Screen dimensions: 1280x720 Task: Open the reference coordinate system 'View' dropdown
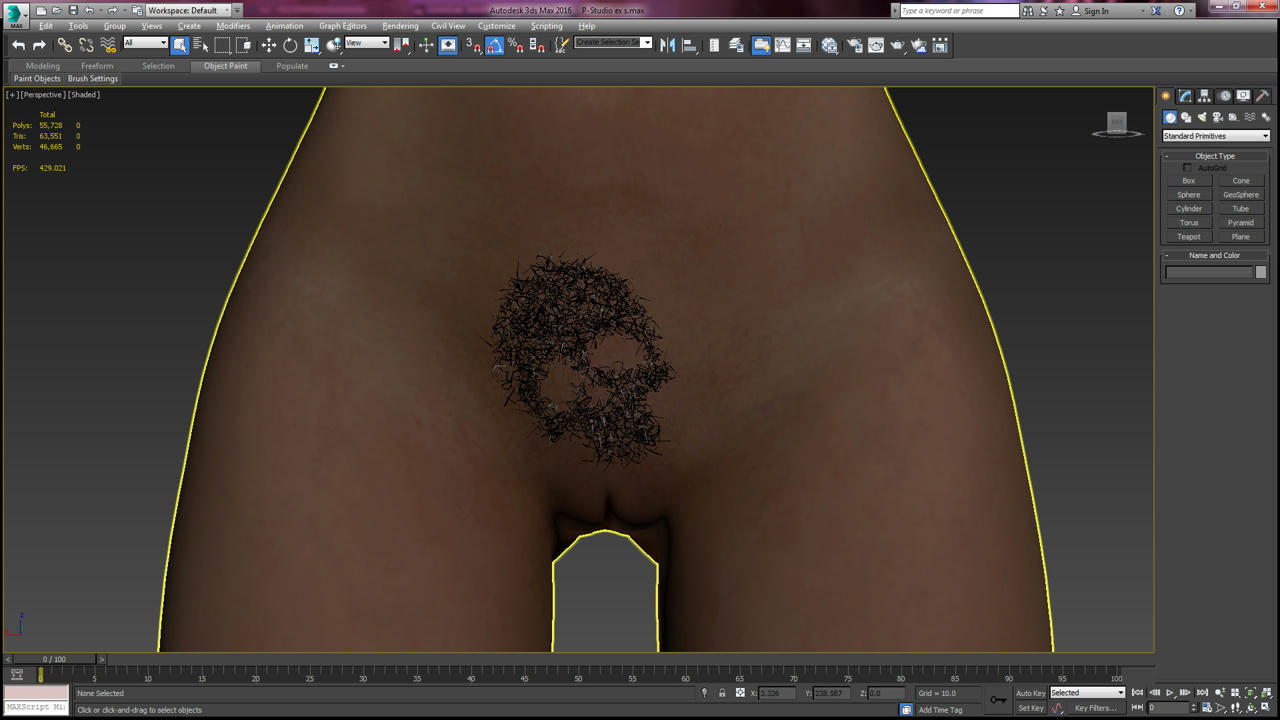click(x=367, y=43)
